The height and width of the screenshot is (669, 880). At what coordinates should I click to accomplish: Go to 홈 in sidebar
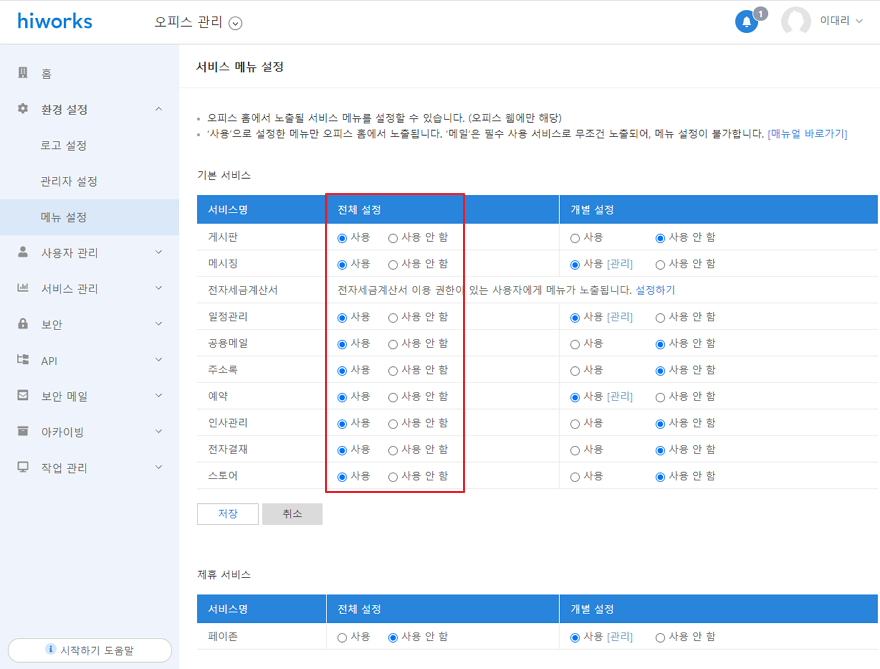pyautogui.click(x=46, y=74)
